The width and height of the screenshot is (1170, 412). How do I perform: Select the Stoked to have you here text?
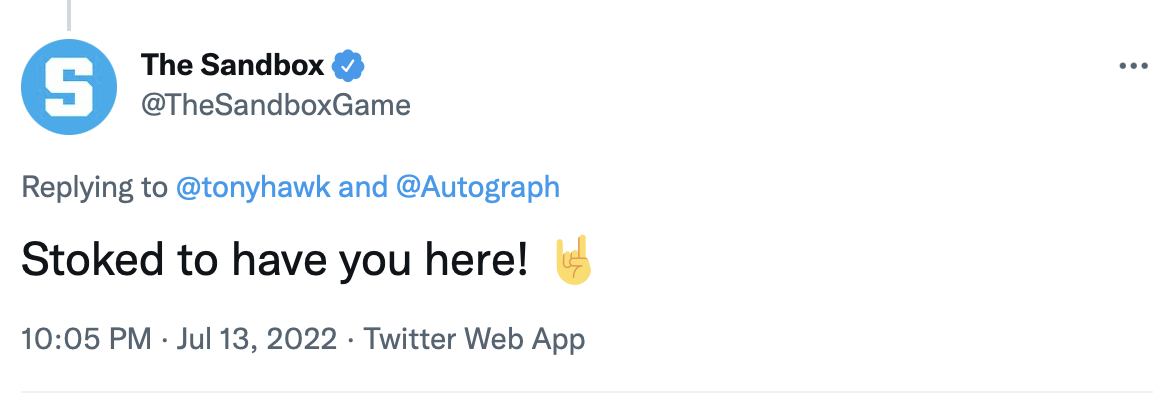(x=275, y=260)
